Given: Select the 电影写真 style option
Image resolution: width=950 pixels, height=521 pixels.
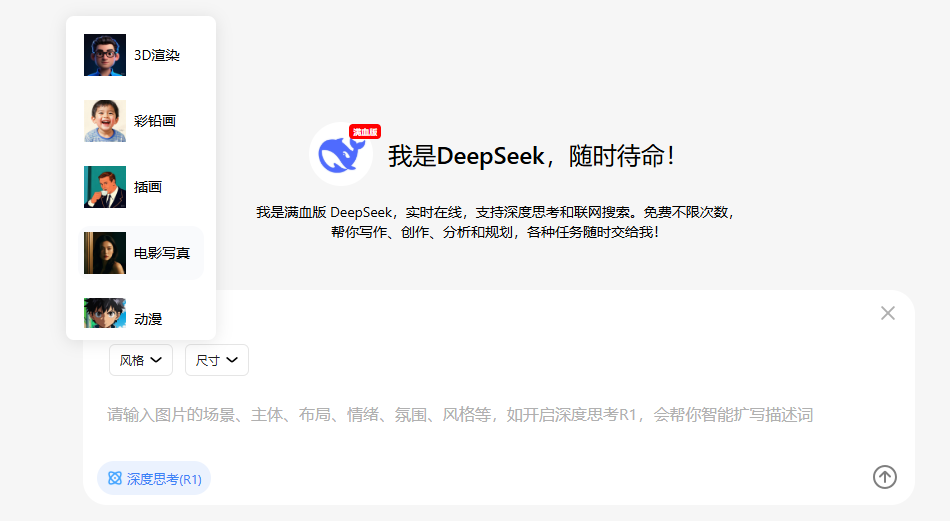Looking at the screenshot, I should pos(141,253).
